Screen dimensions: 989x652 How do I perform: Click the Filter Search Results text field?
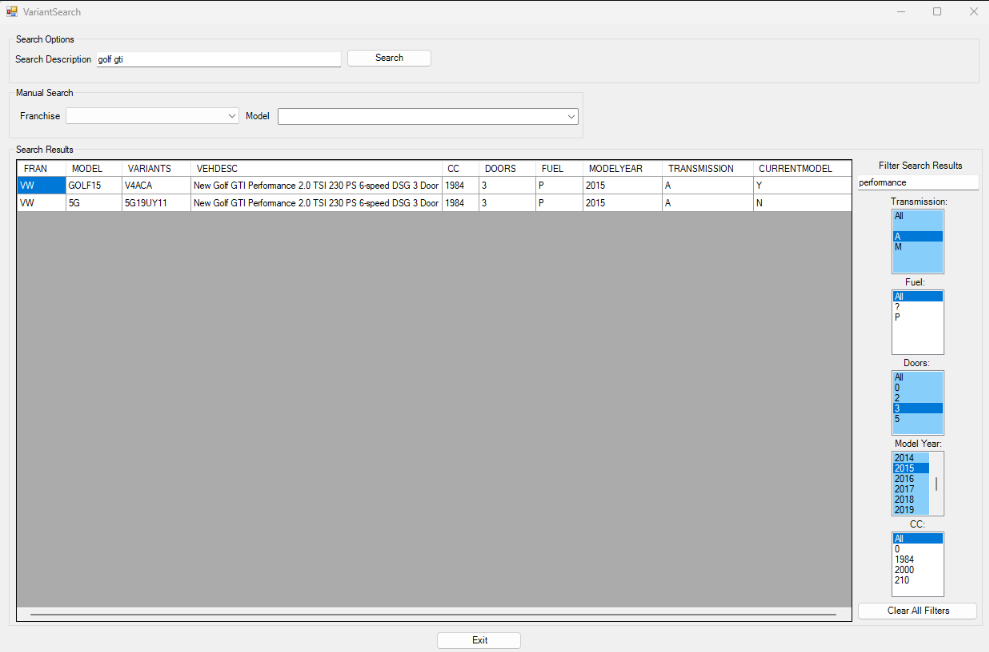pos(918,182)
